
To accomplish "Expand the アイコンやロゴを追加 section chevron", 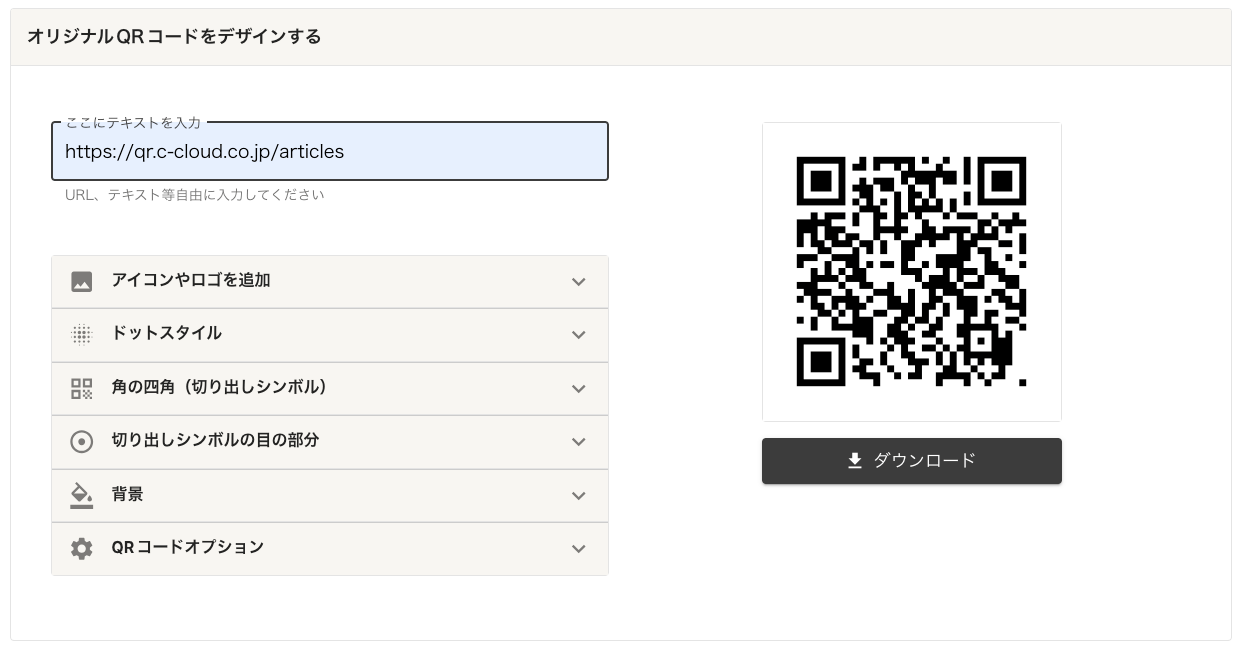I will point(579,281).
